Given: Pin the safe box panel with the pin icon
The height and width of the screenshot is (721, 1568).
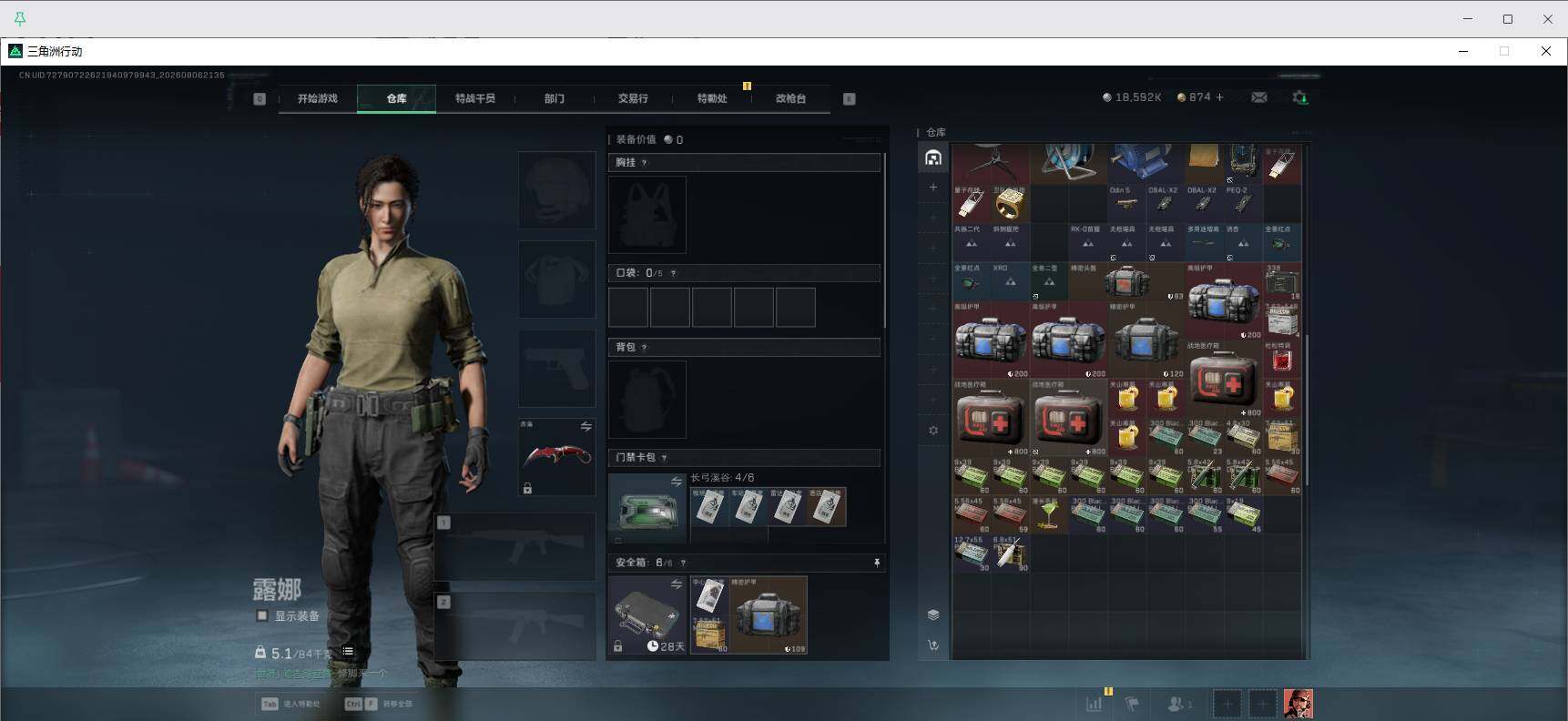Looking at the screenshot, I should [x=877, y=564].
